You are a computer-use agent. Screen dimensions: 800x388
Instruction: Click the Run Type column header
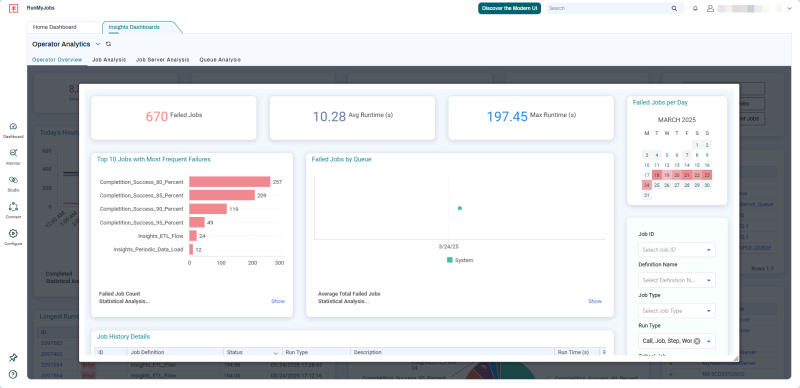coord(316,352)
